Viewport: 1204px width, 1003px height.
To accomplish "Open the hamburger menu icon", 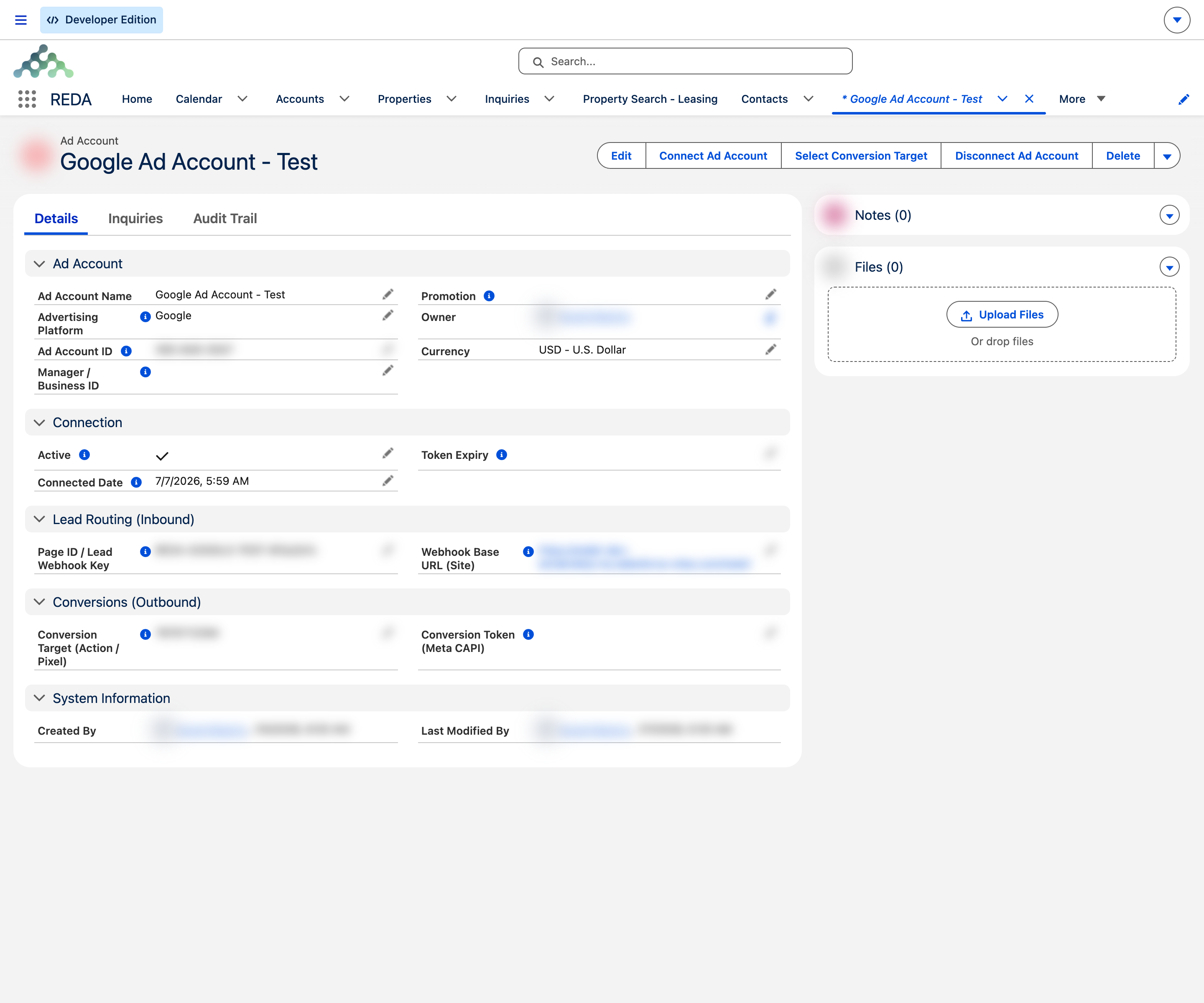I will [x=20, y=20].
